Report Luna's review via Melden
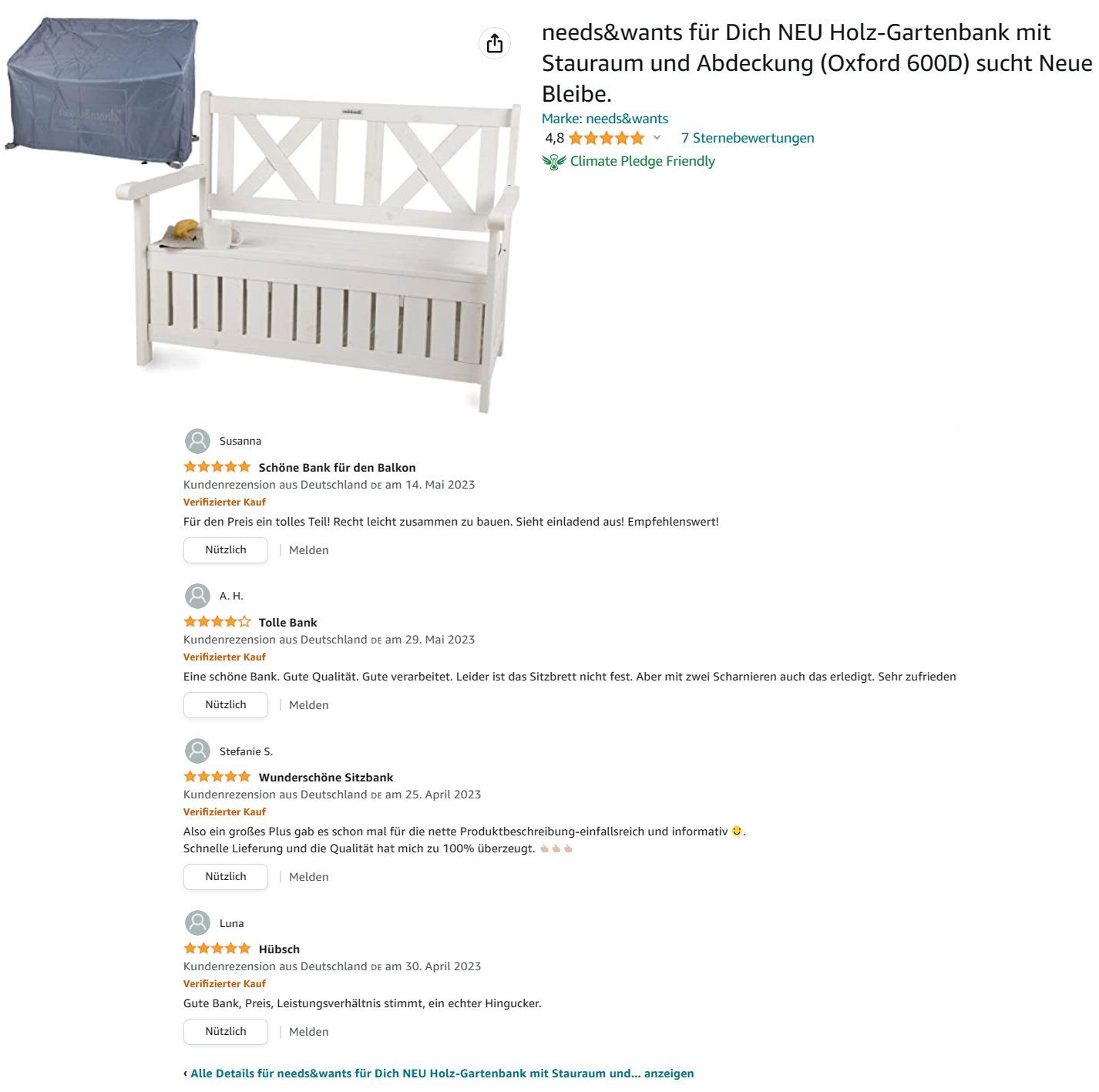The width and height of the screenshot is (1099, 1092). coord(309,1032)
